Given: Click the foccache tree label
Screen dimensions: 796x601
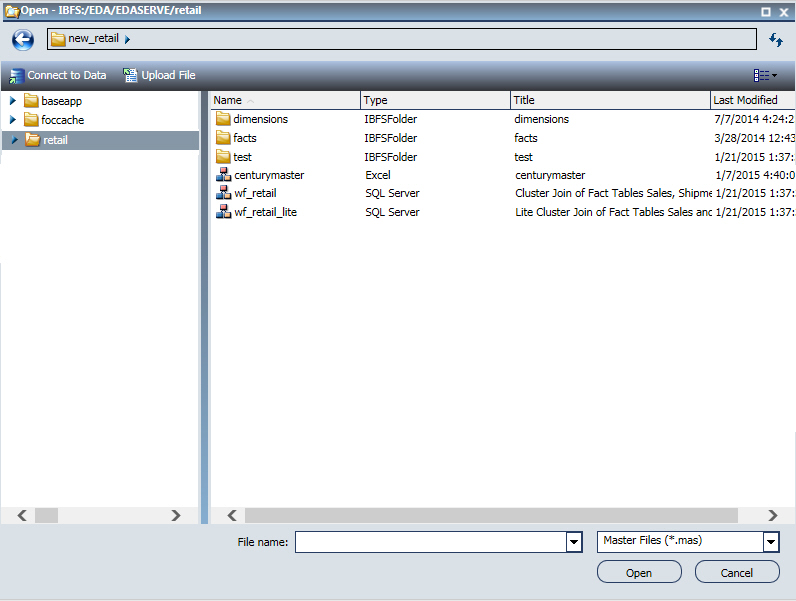Looking at the screenshot, I should coord(62,120).
